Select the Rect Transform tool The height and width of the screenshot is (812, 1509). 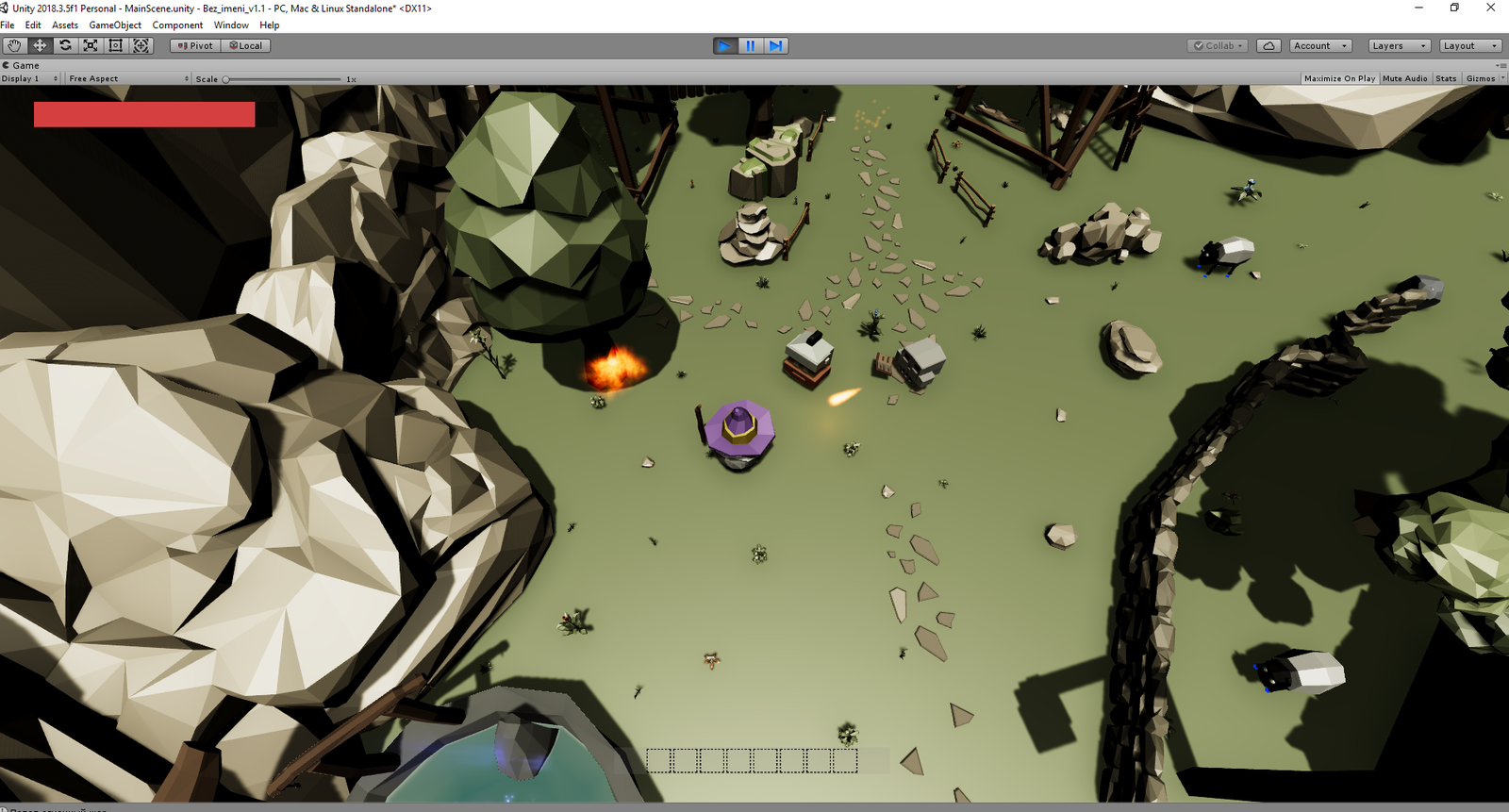point(116,45)
